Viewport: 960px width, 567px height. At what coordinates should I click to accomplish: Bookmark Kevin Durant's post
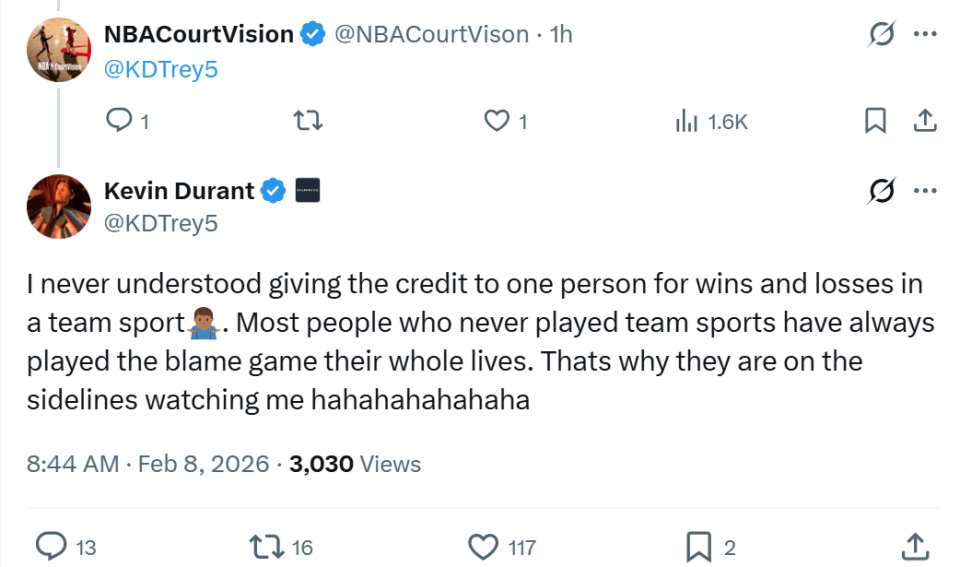point(698,546)
